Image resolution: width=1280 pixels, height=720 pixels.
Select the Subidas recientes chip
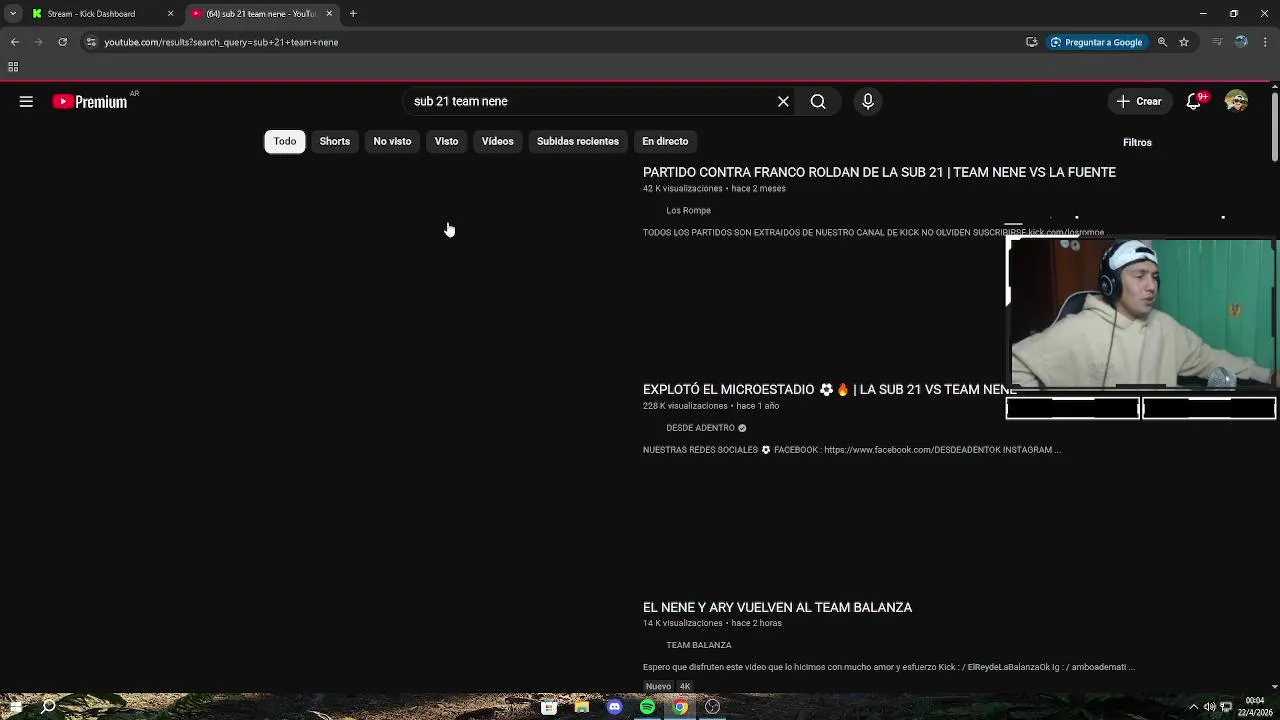(x=578, y=141)
